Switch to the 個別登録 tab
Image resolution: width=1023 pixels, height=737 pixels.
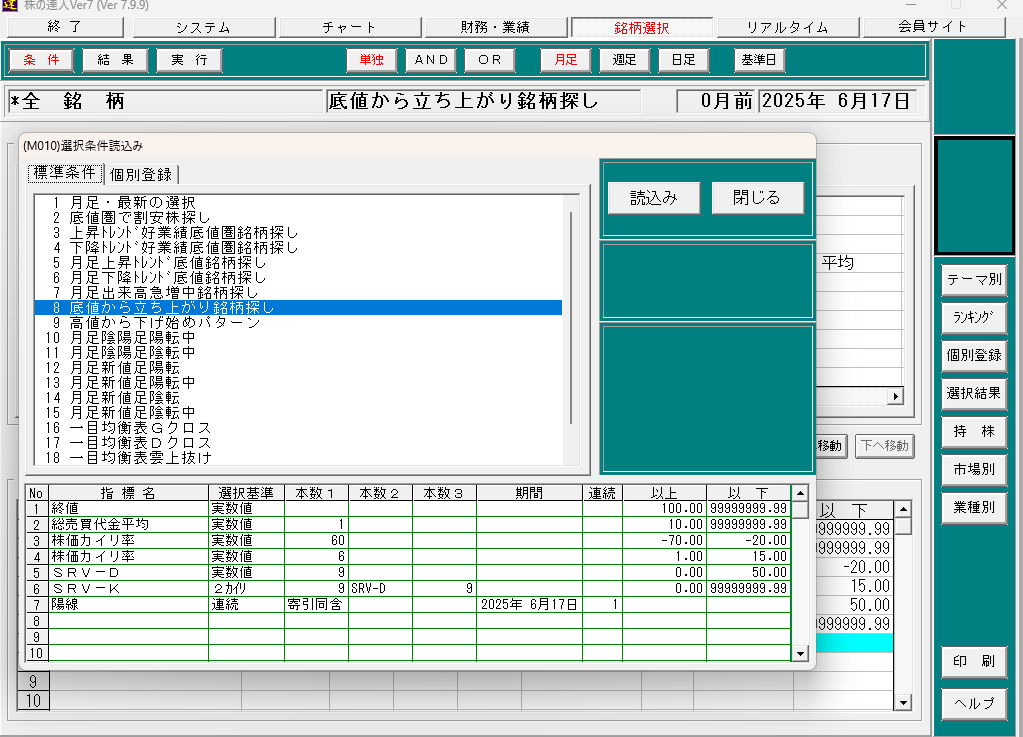pos(141,174)
